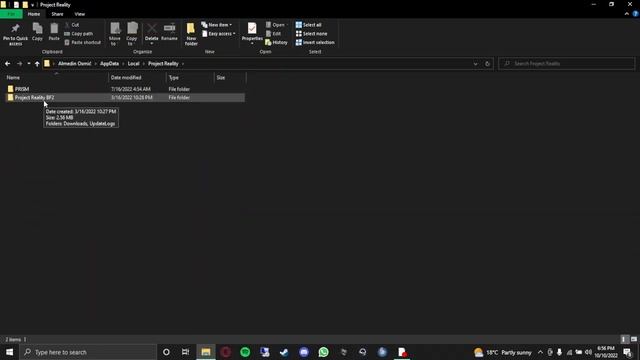The height and width of the screenshot is (360, 640).
Task: Open the Quick Access Toolbar dropdown
Action: click(32, 5)
